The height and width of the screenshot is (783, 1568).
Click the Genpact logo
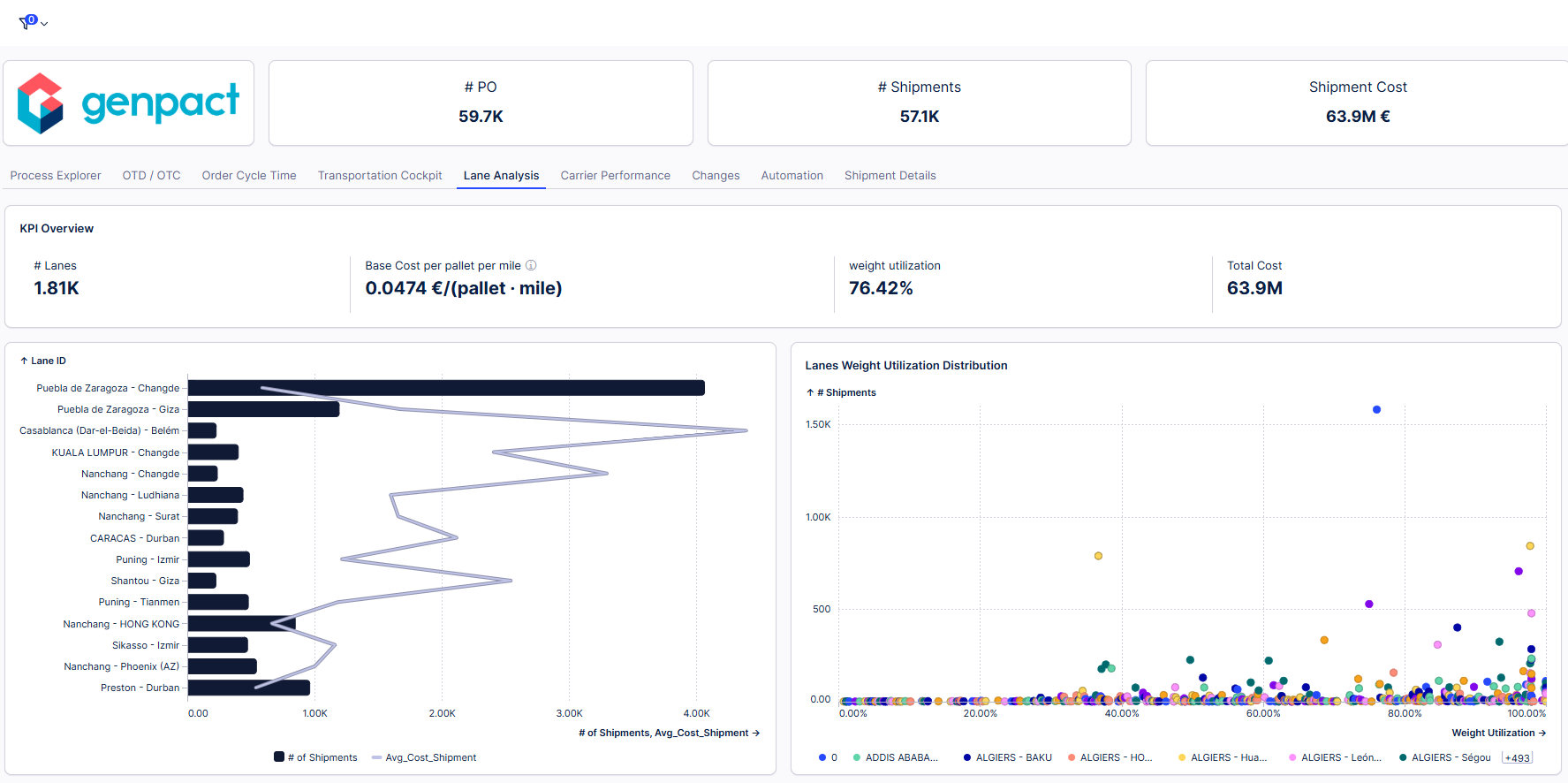tap(129, 103)
